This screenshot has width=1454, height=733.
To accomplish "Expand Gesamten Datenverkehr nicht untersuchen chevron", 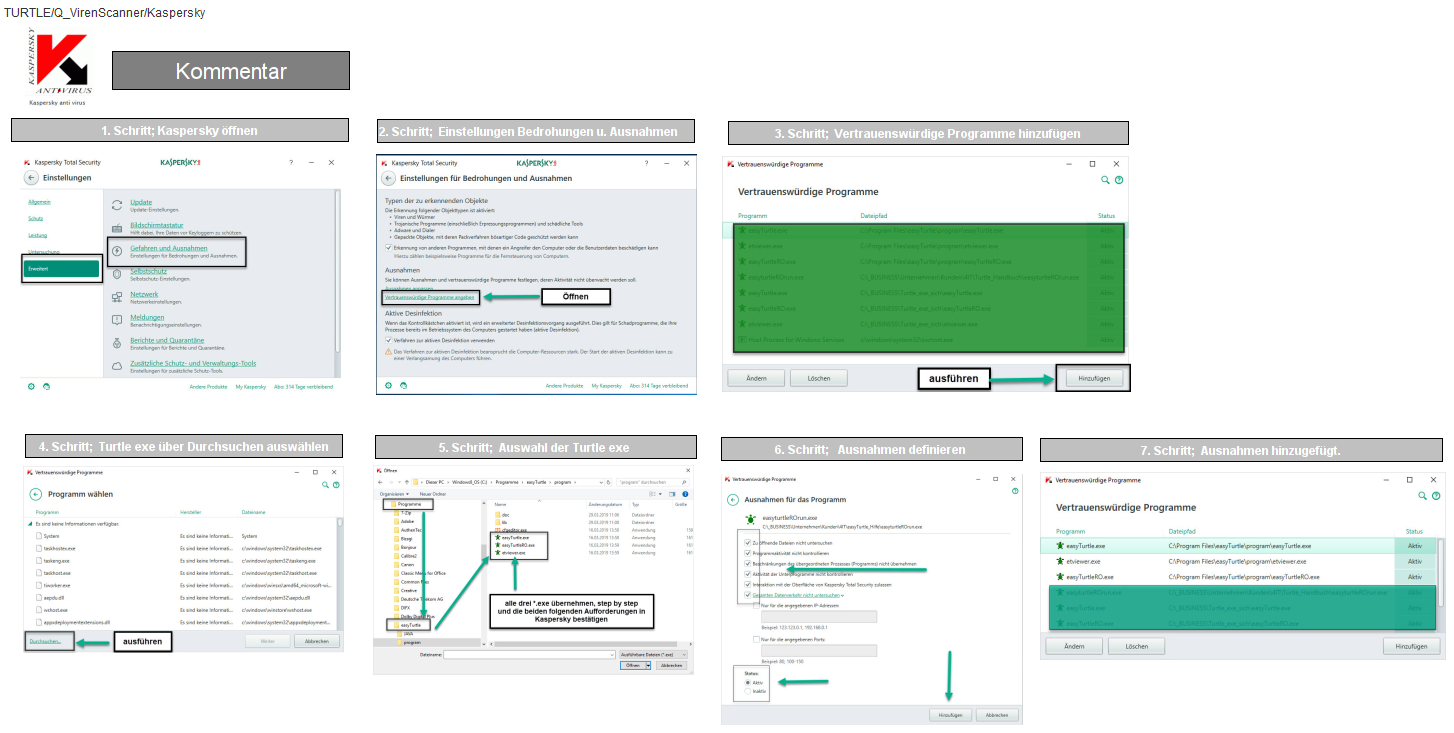I will click(842, 596).
